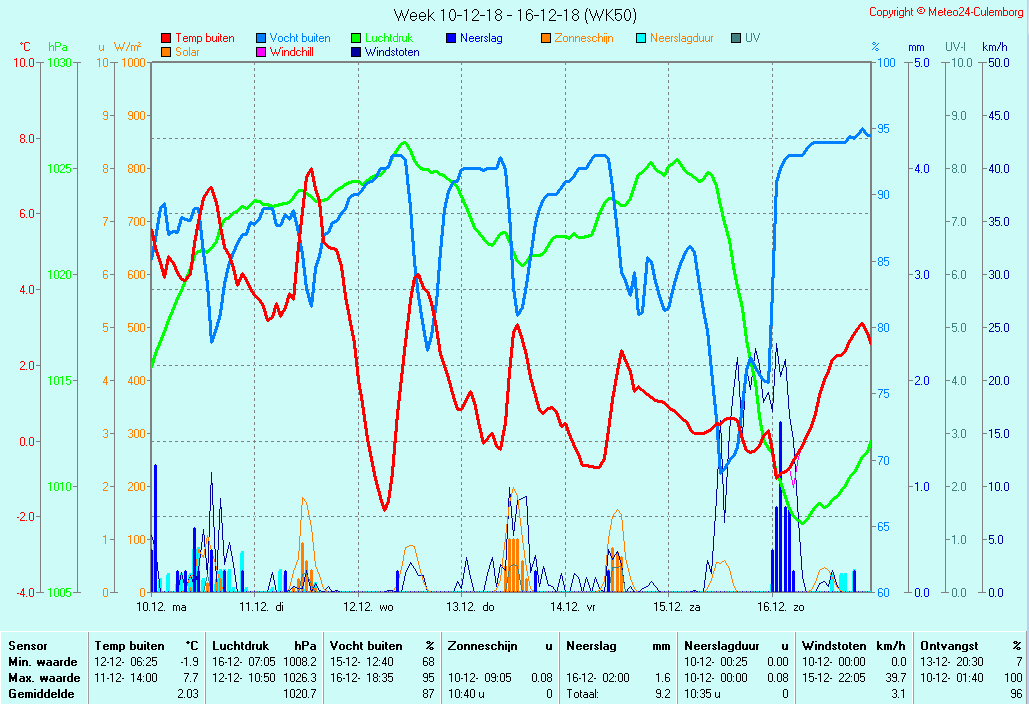Click the magenta Windchill legend swatch

[261, 53]
